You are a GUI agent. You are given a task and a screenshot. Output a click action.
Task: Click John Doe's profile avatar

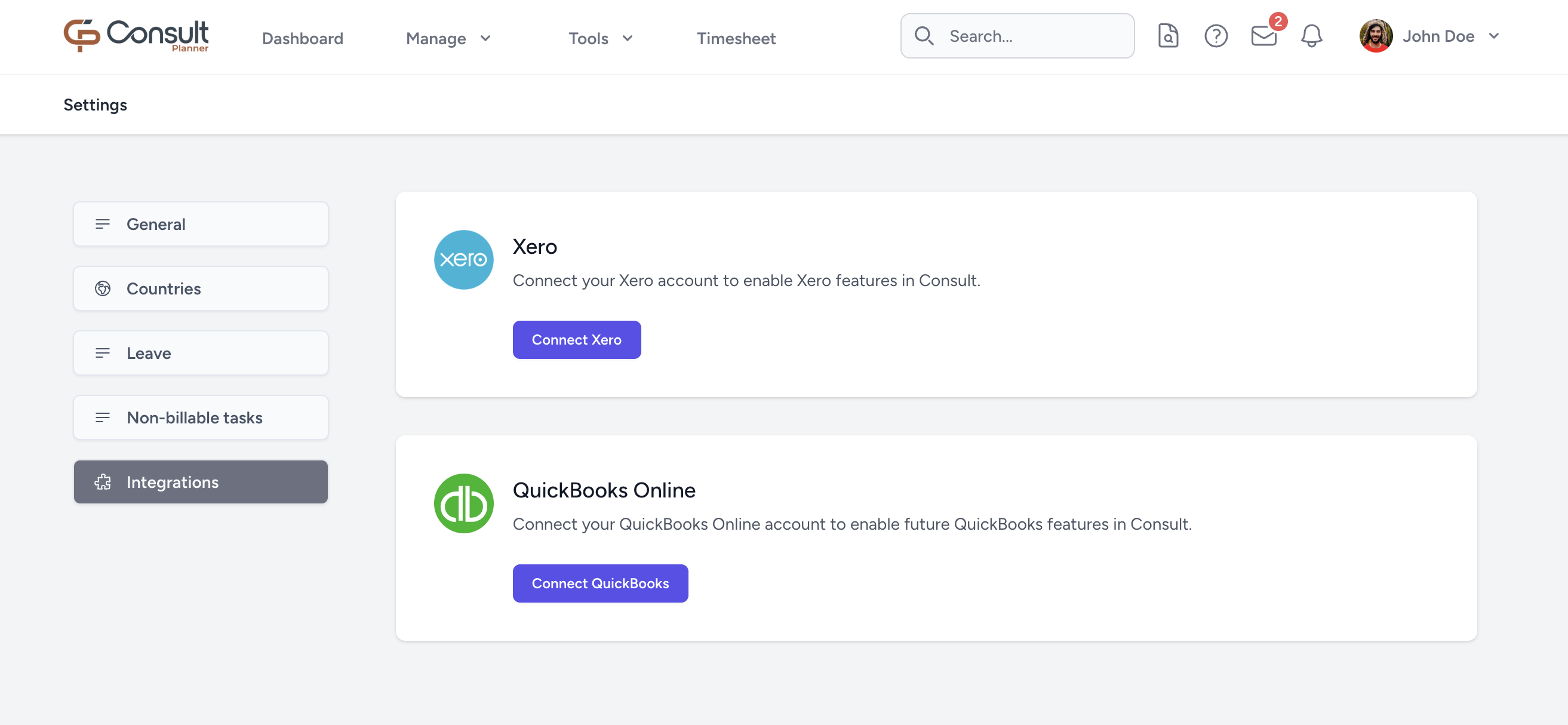1376,36
